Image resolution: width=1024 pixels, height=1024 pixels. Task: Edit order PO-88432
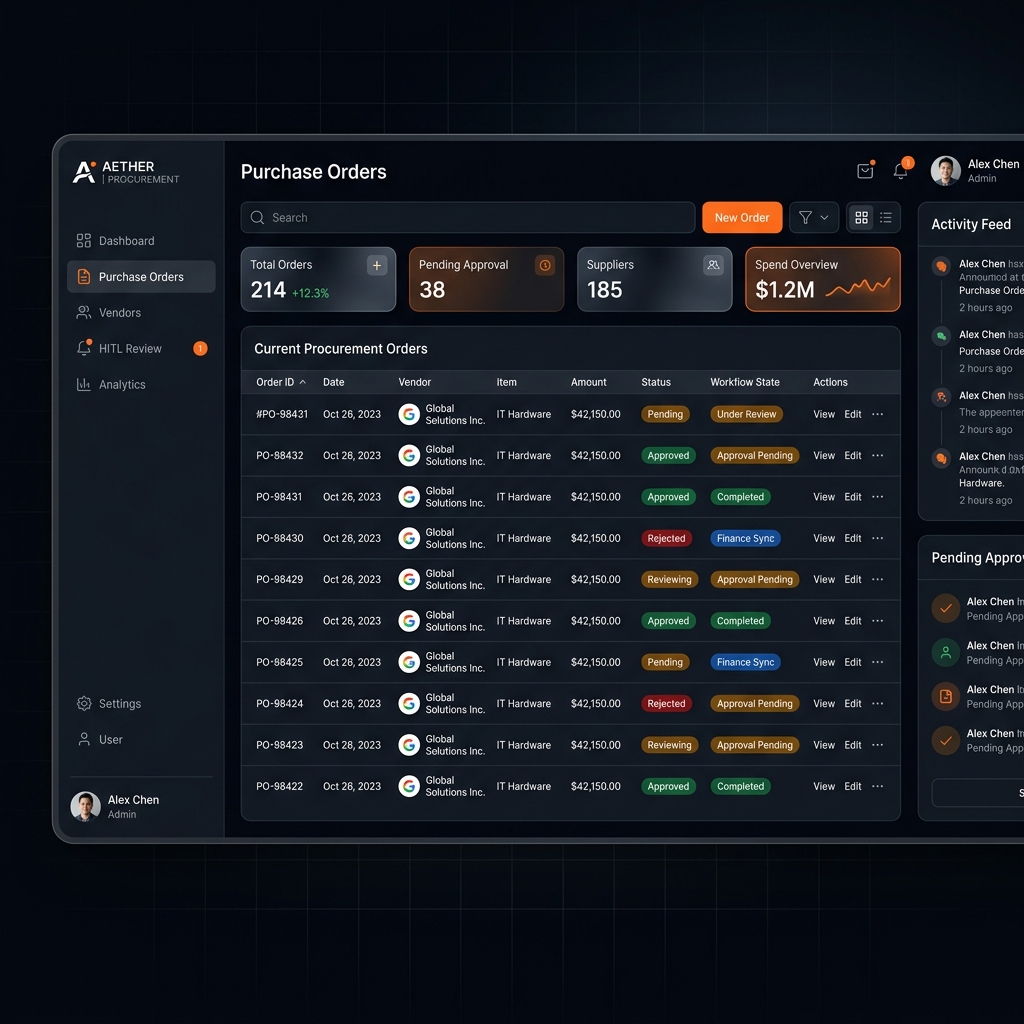coord(852,455)
